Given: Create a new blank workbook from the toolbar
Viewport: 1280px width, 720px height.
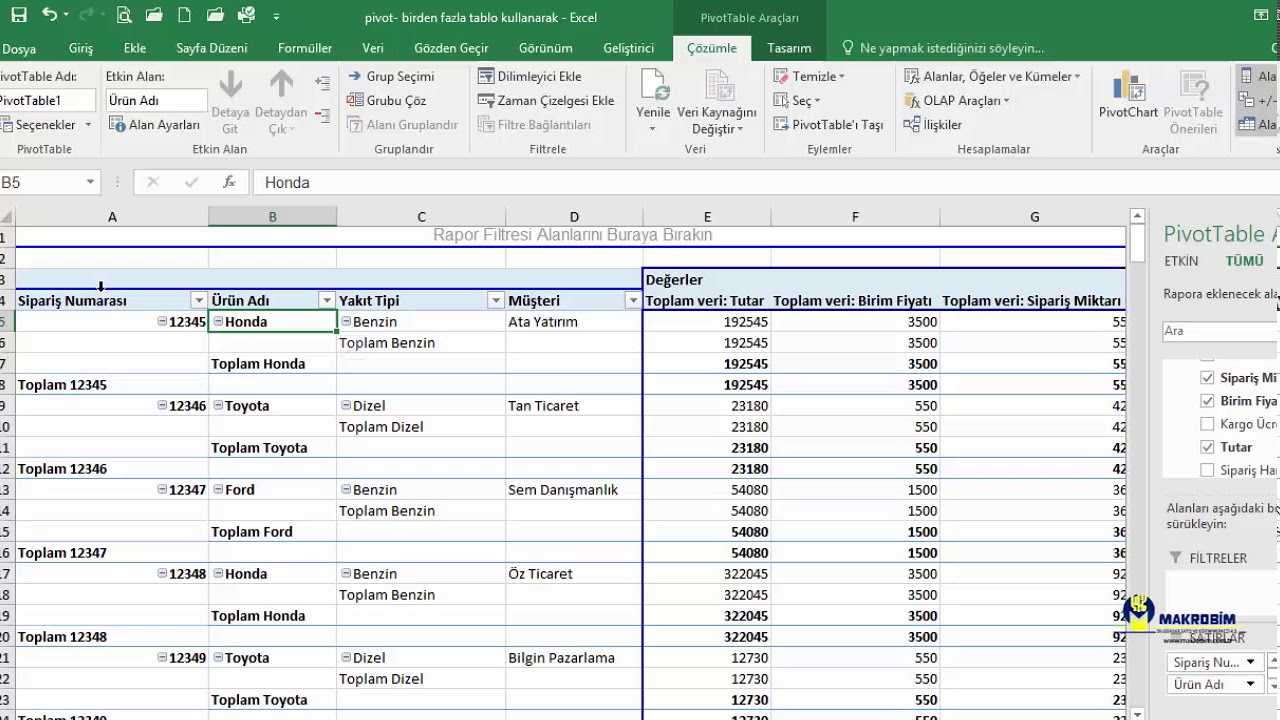Looking at the screenshot, I should (x=186, y=16).
